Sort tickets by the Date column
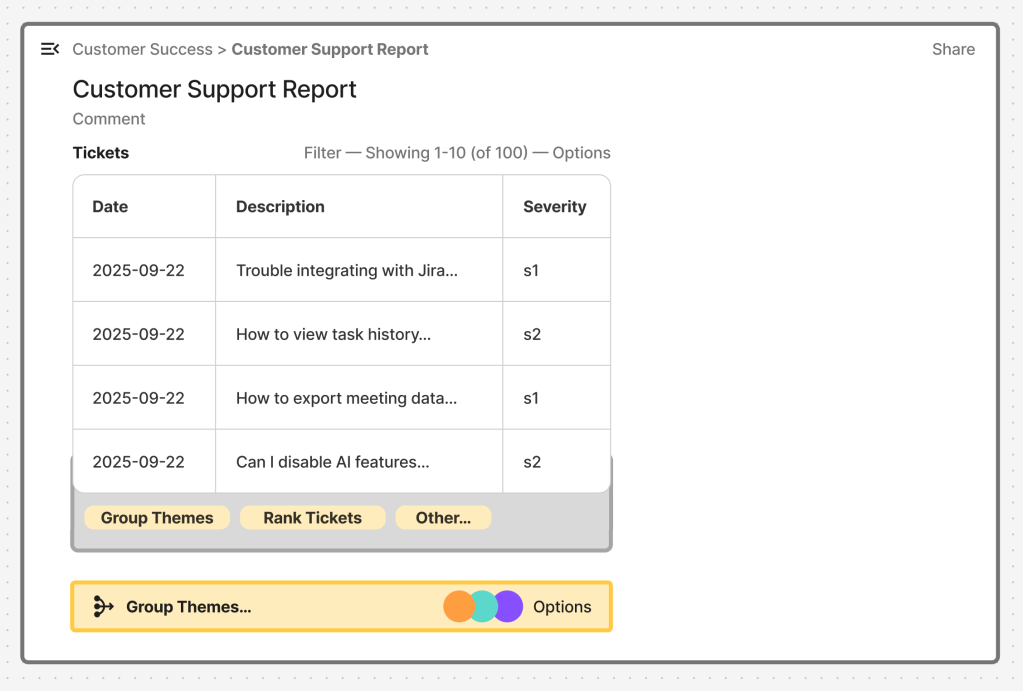 pos(110,206)
